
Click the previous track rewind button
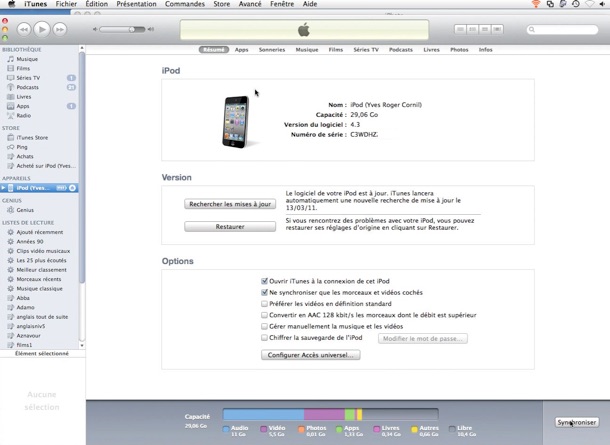24,30
